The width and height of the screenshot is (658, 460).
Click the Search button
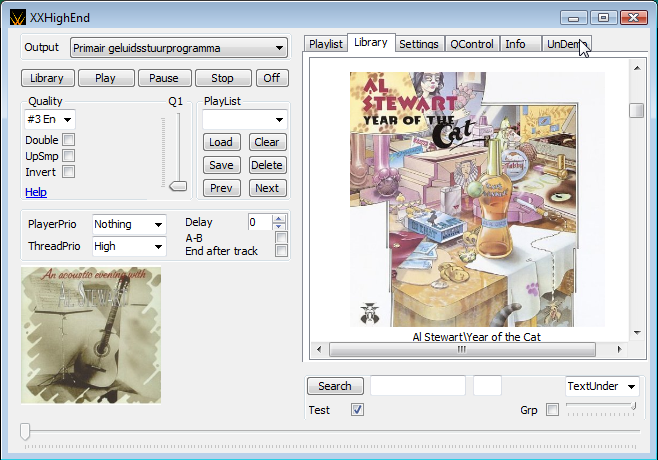coord(335,386)
